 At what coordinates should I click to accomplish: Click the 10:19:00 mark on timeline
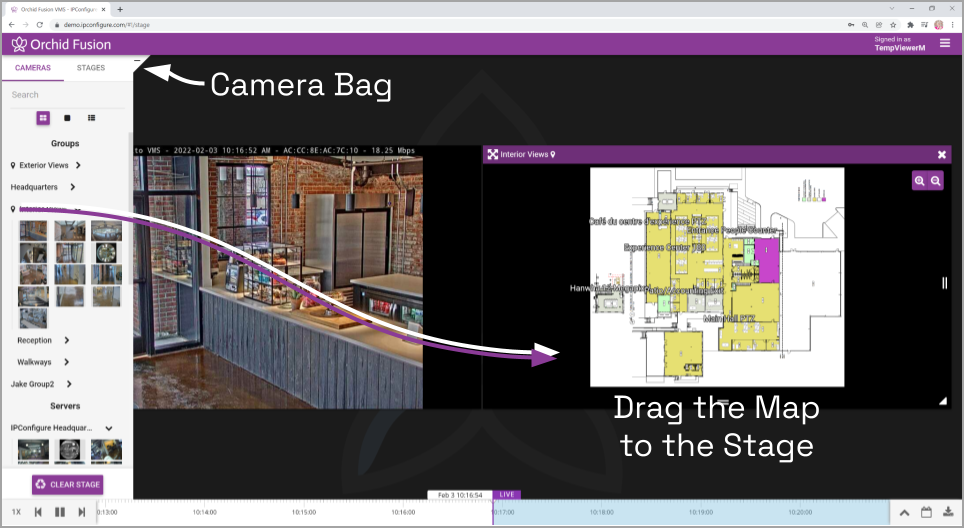click(701, 512)
